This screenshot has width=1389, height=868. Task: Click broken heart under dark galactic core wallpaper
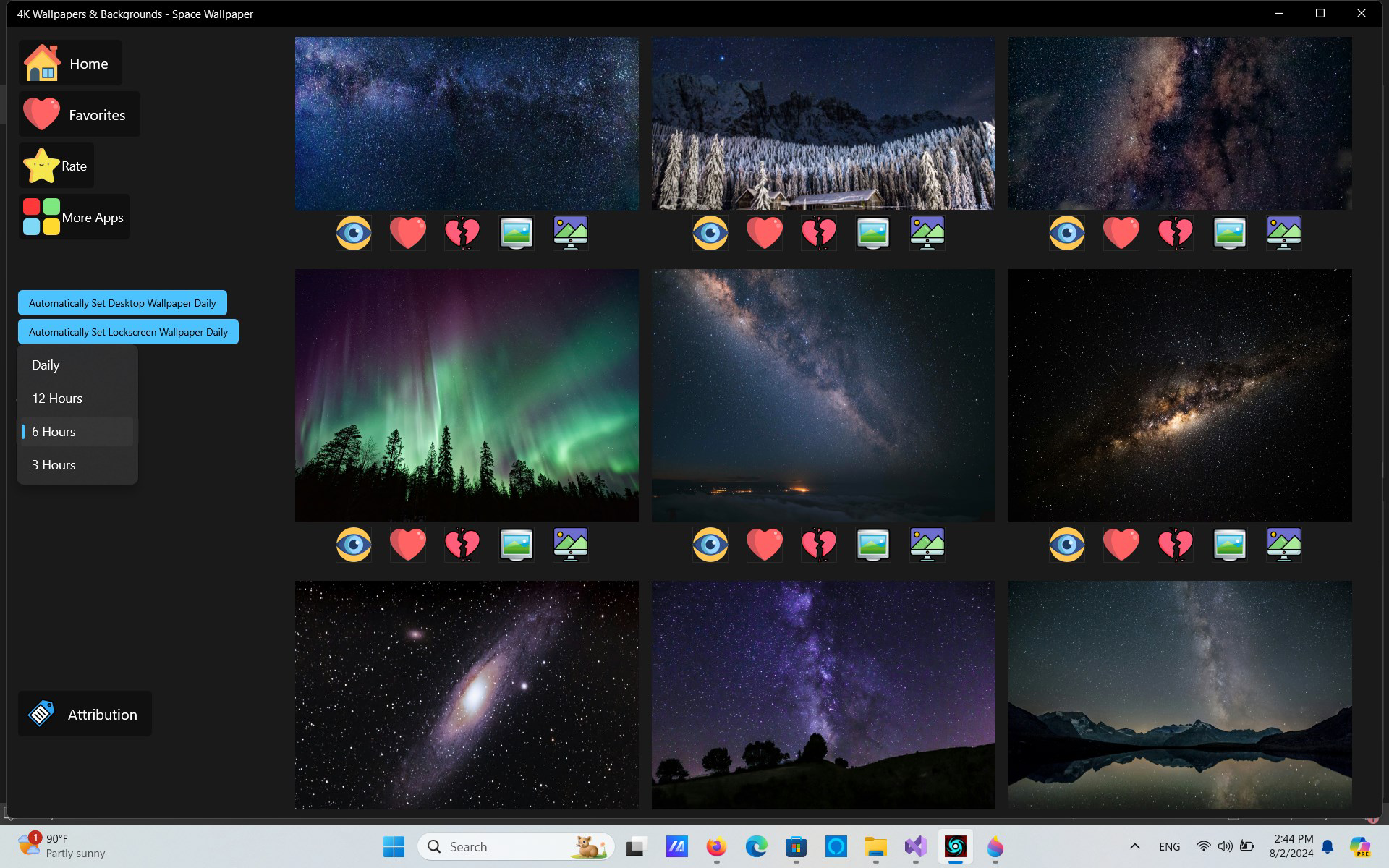point(1176,545)
